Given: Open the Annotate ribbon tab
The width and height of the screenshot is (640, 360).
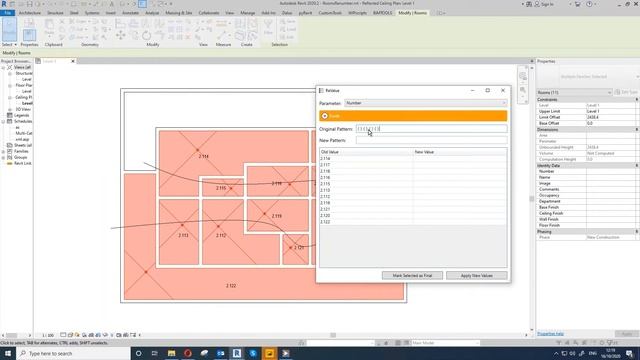Looking at the screenshot, I should click(131, 13).
